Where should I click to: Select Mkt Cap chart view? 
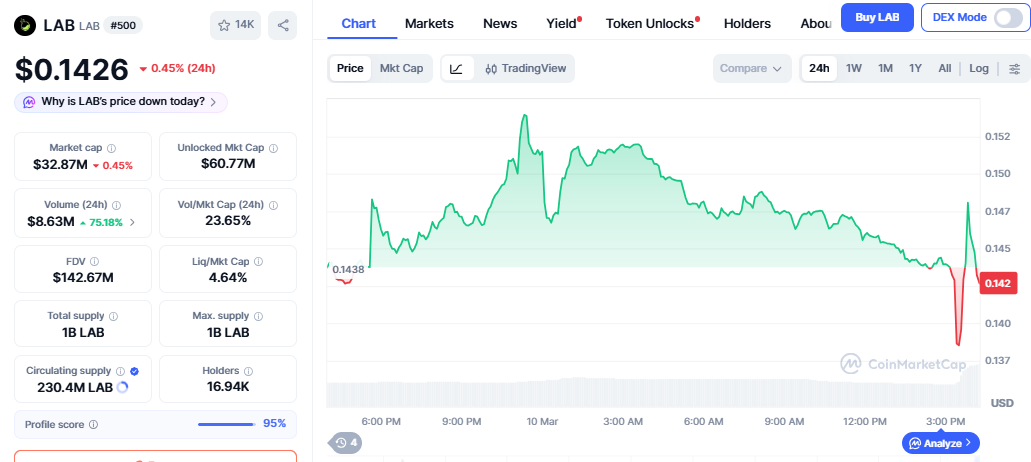click(401, 68)
